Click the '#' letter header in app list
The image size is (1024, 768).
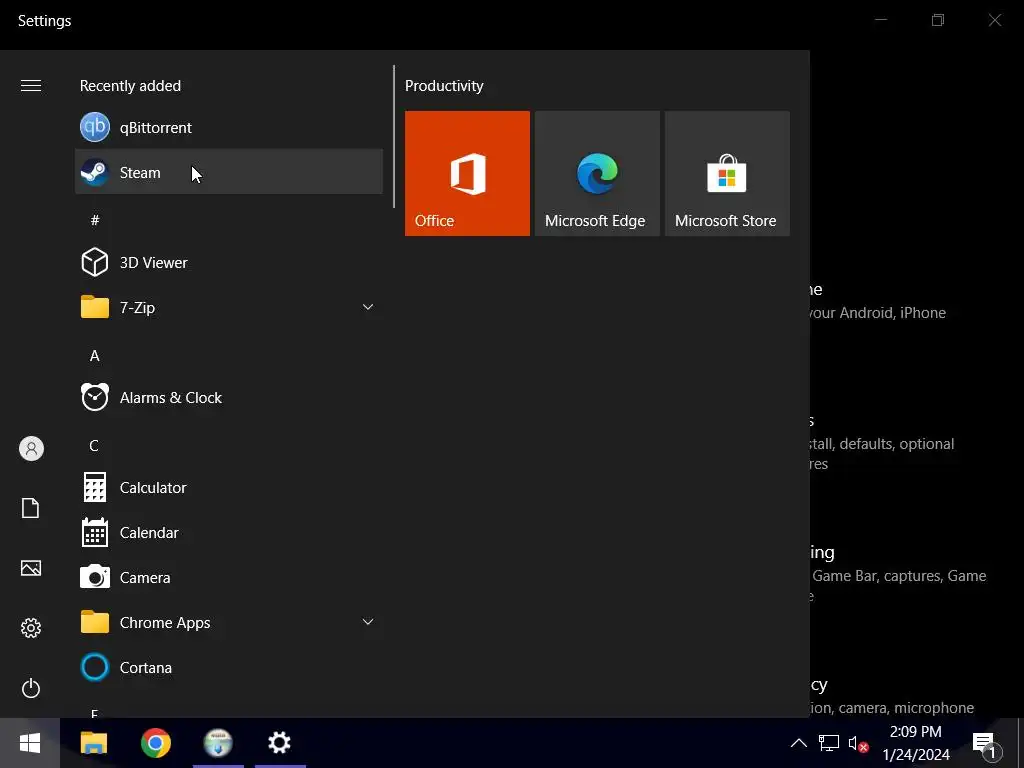point(95,220)
